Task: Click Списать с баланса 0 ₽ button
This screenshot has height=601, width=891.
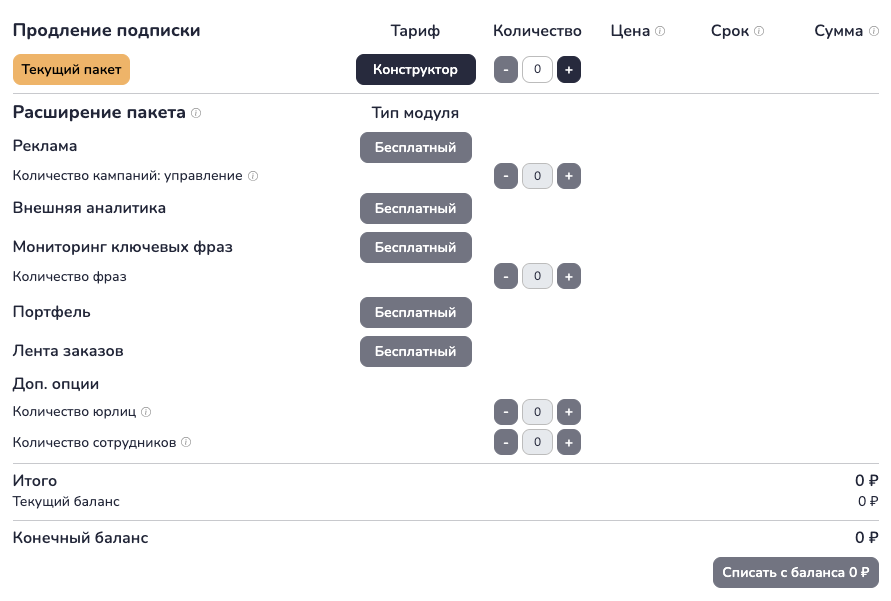Action: click(796, 573)
